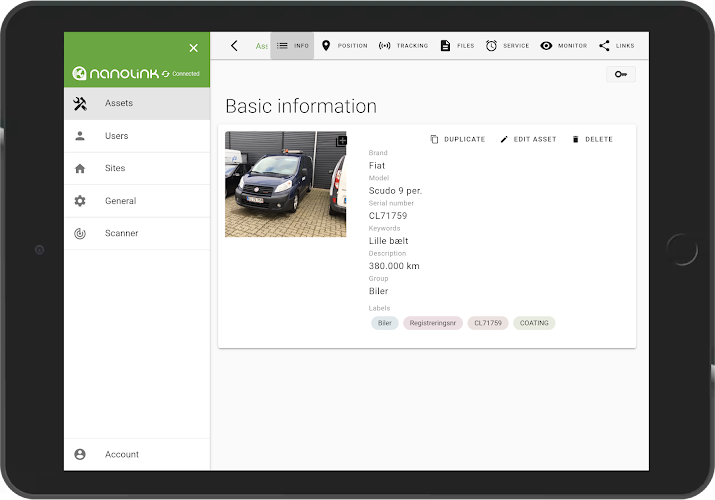
Task: Switch to the Tracking tab
Action: [x=403, y=46]
